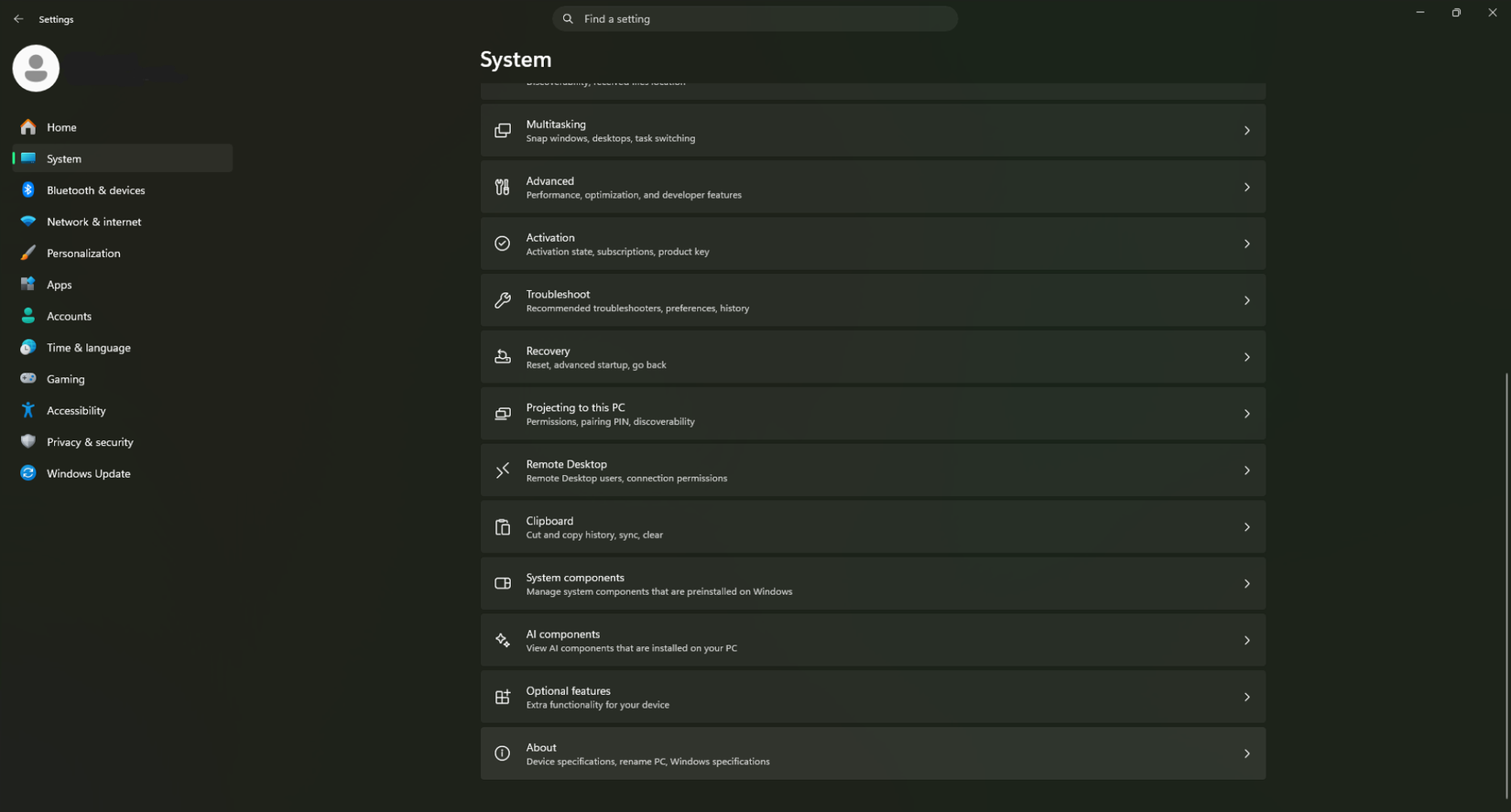This screenshot has width=1511, height=812.
Task: Open Gaming label in sidebar
Action: pos(66,379)
